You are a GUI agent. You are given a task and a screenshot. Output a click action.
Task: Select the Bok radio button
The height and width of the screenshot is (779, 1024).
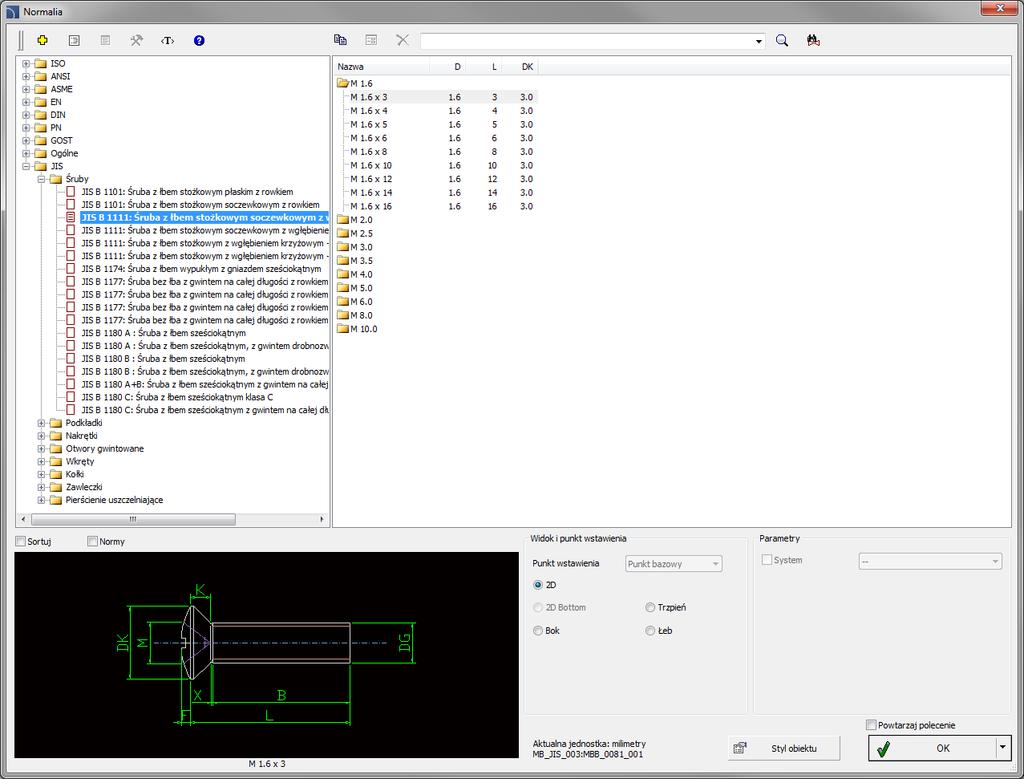tap(538, 631)
